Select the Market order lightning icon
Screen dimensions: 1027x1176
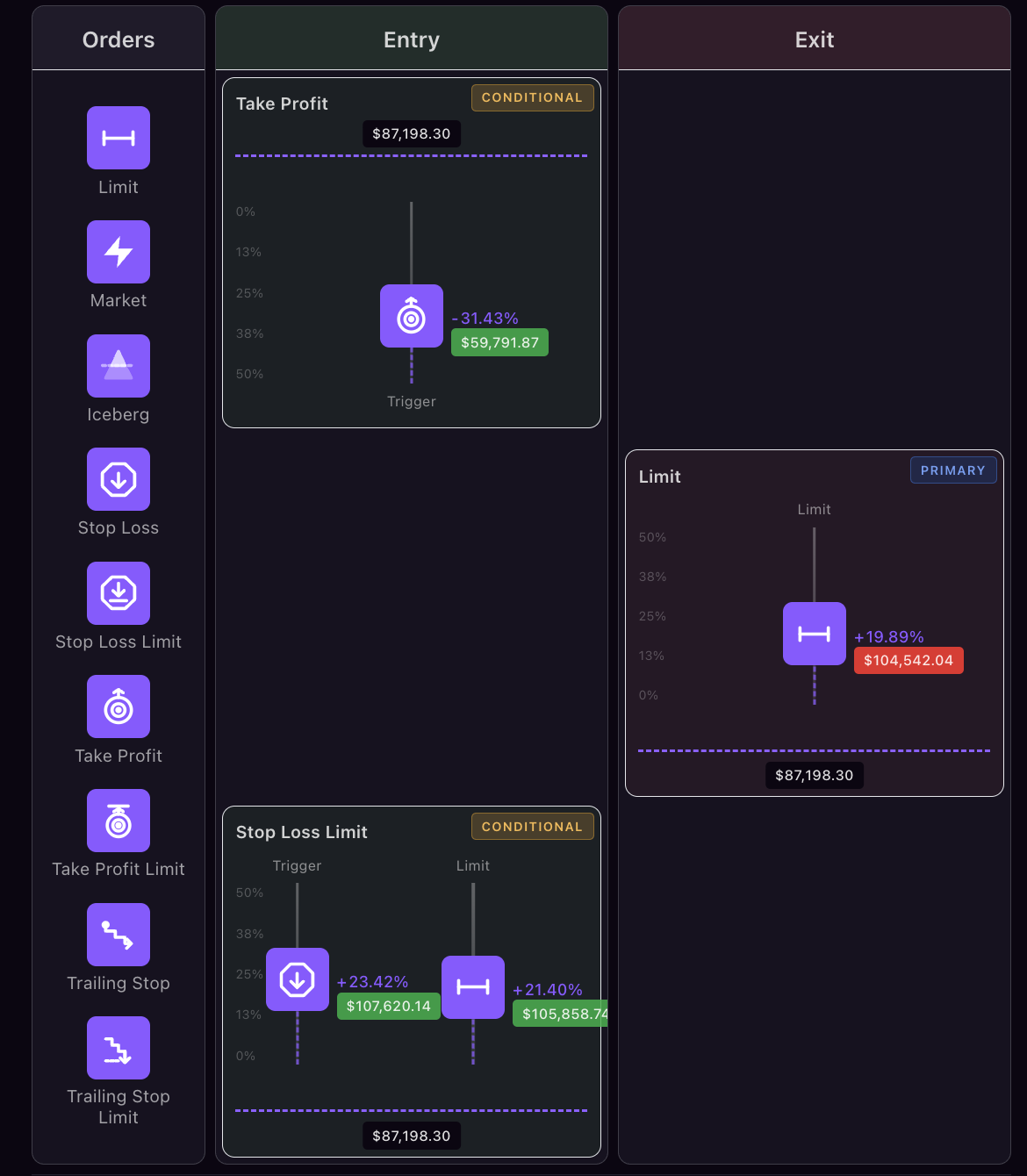pyautogui.click(x=118, y=252)
